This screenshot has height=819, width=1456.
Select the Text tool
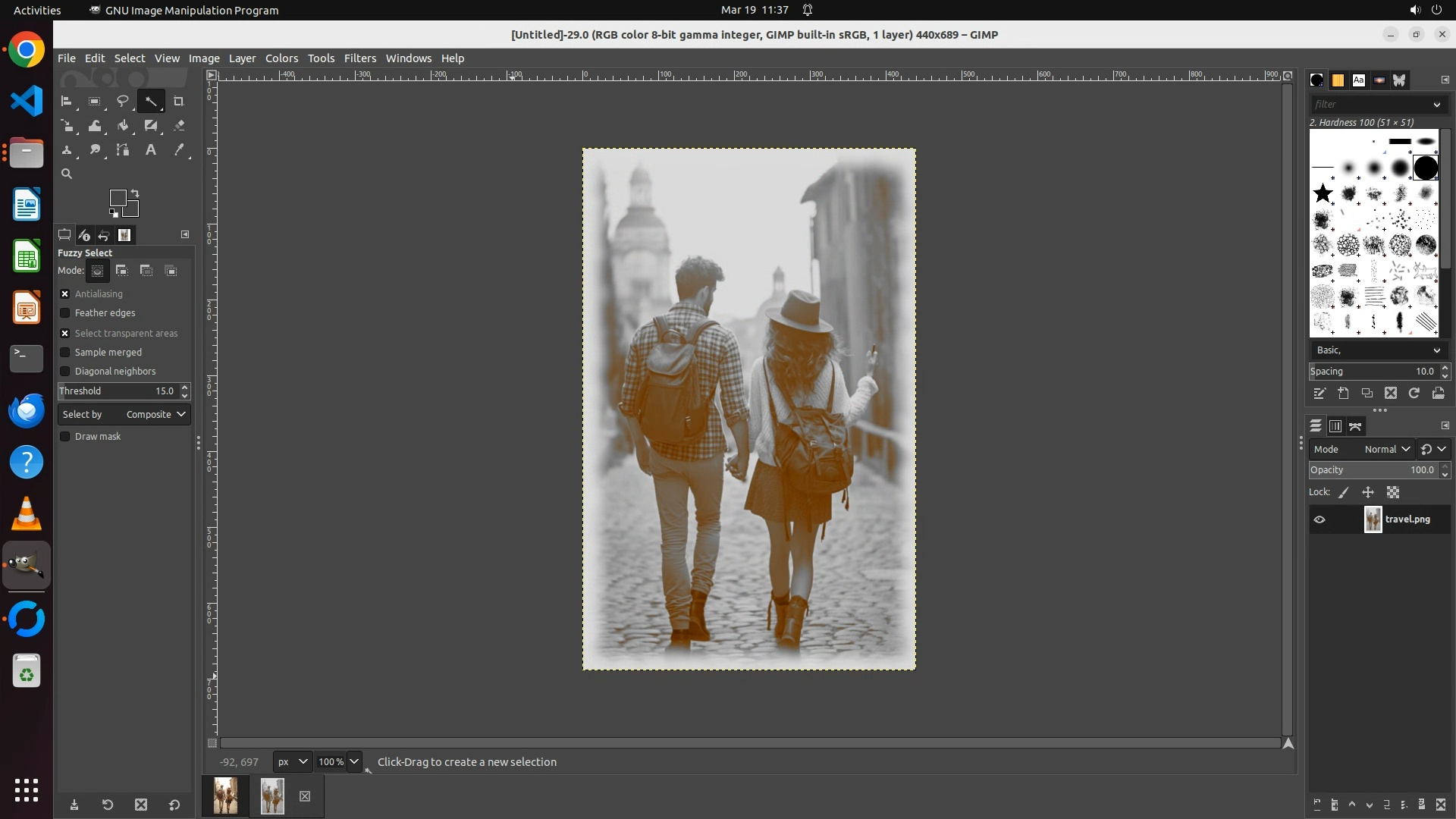[151, 150]
